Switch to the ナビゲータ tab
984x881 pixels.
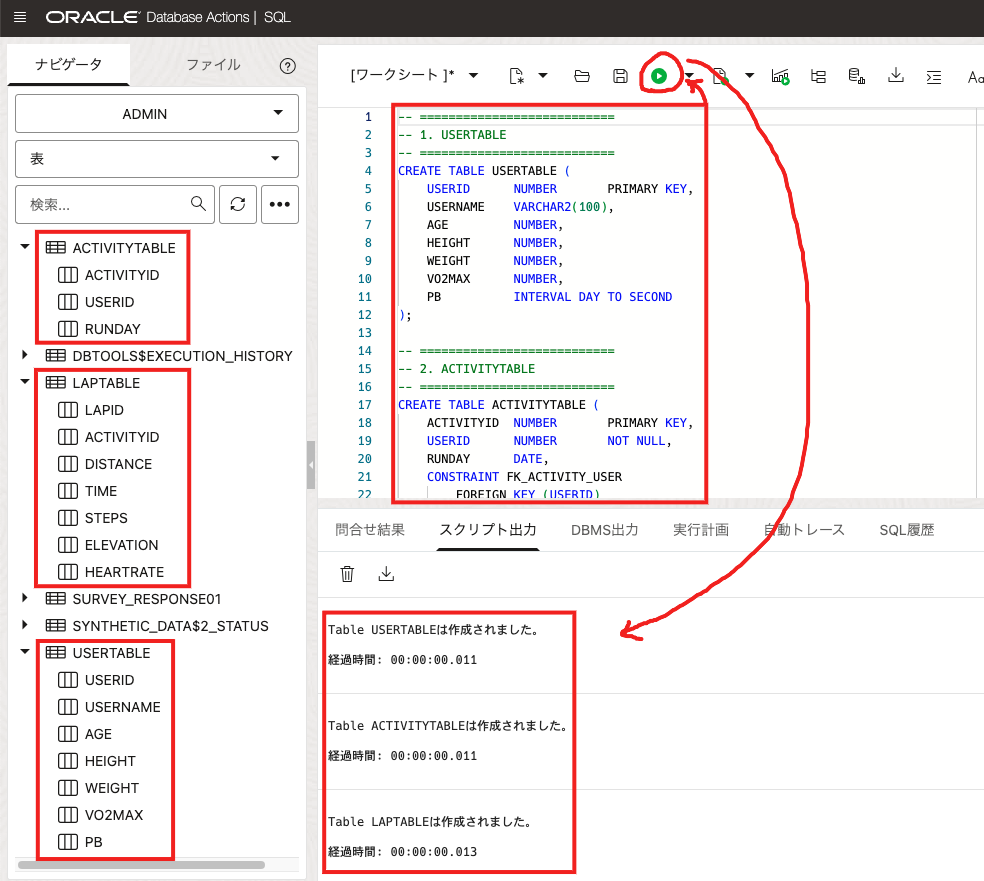tap(68, 64)
